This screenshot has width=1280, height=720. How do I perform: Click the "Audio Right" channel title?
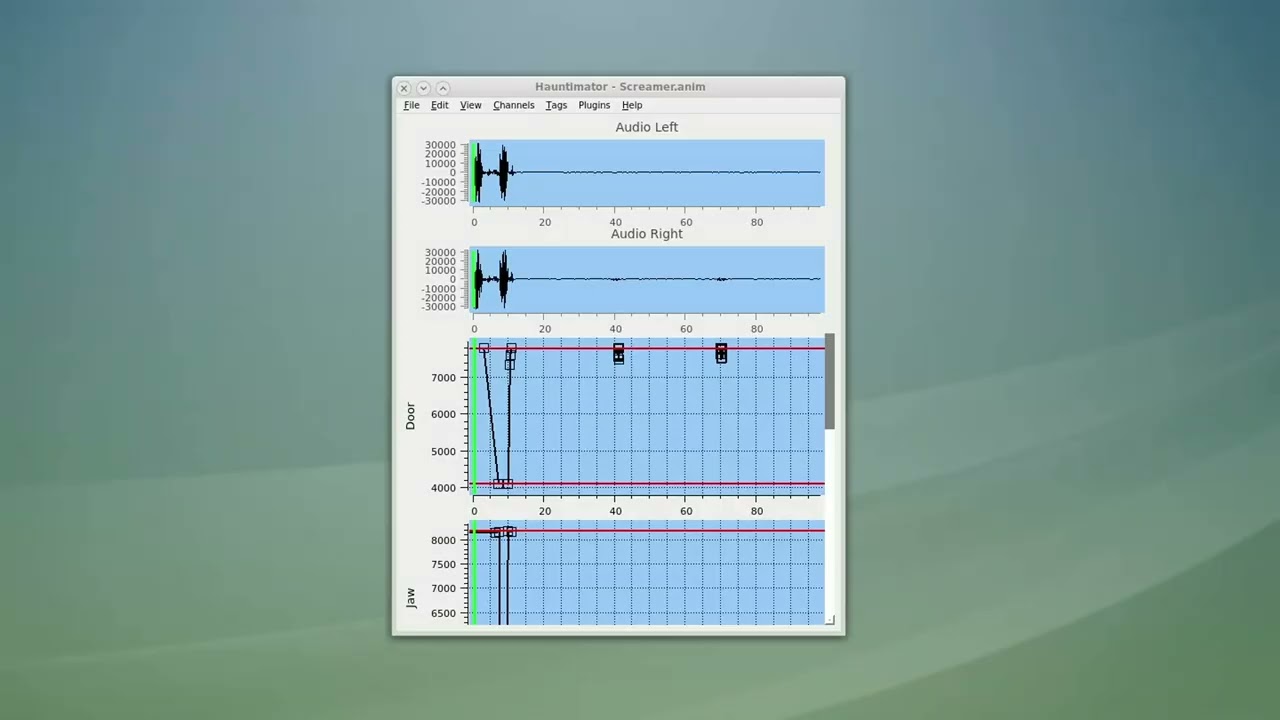[x=647, y=234]
